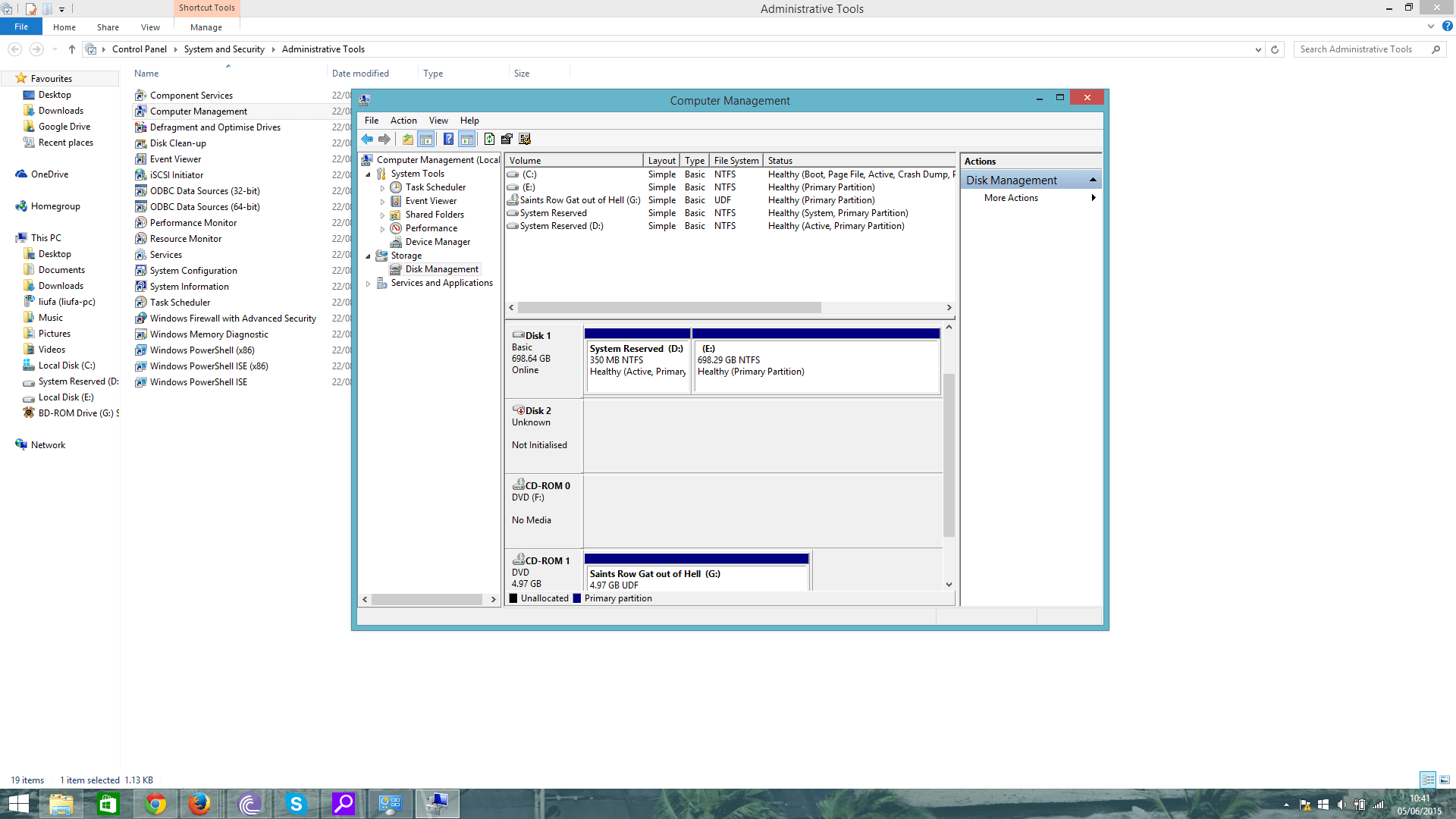Click the Refresh toolbar icon
The width and height of the screenshot is (1456, 819).
point(489,139)
